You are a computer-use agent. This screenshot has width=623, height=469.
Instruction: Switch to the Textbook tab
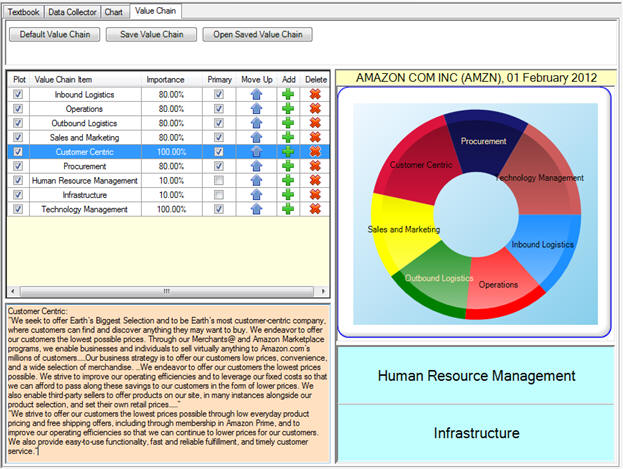tap(23, 12)
